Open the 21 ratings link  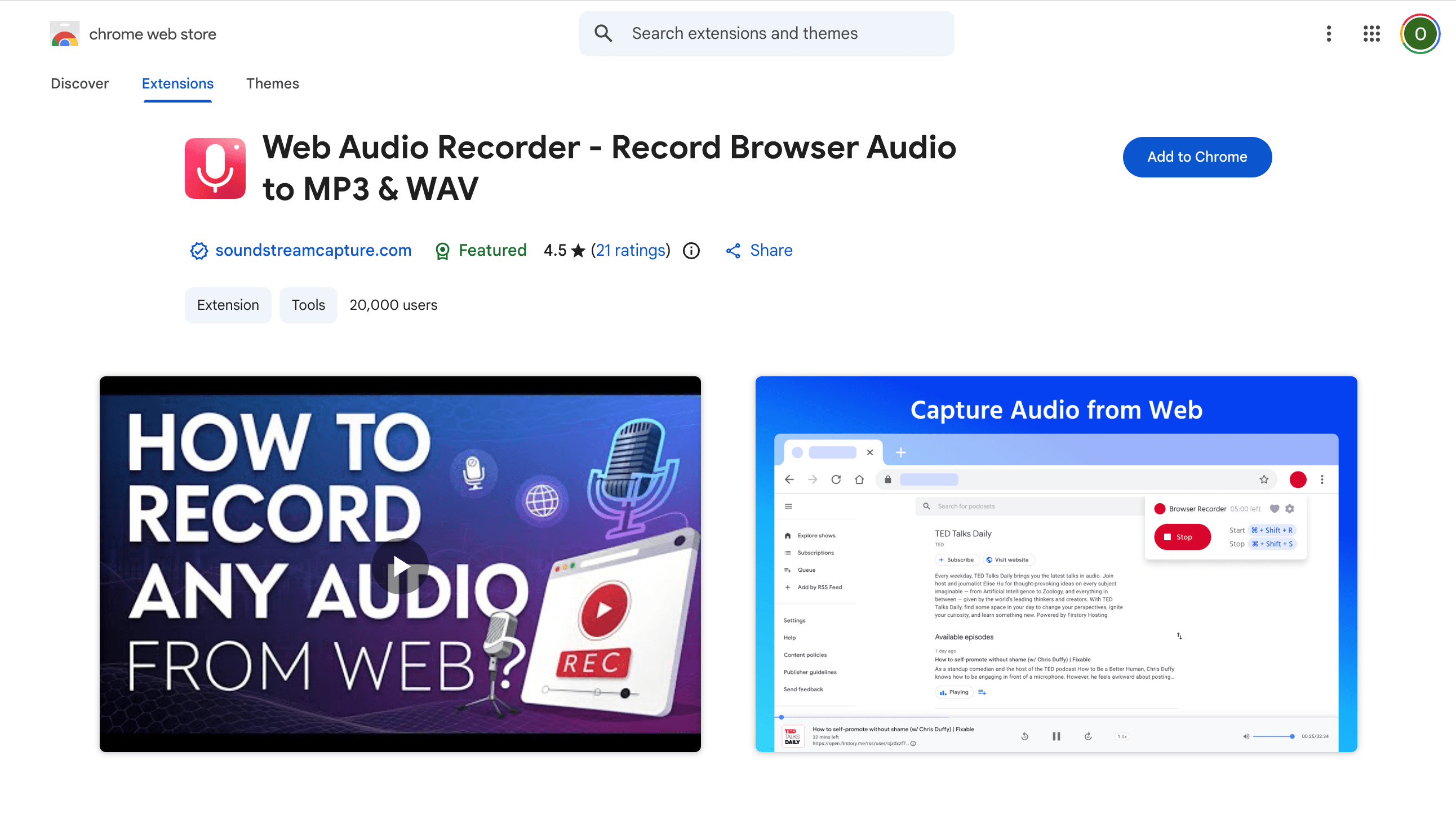(x=631, y=251)
